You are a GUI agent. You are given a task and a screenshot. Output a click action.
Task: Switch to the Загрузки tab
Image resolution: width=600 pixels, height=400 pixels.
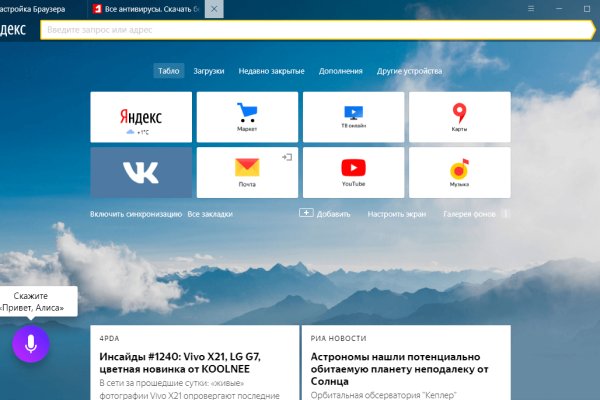coord(209,71)
